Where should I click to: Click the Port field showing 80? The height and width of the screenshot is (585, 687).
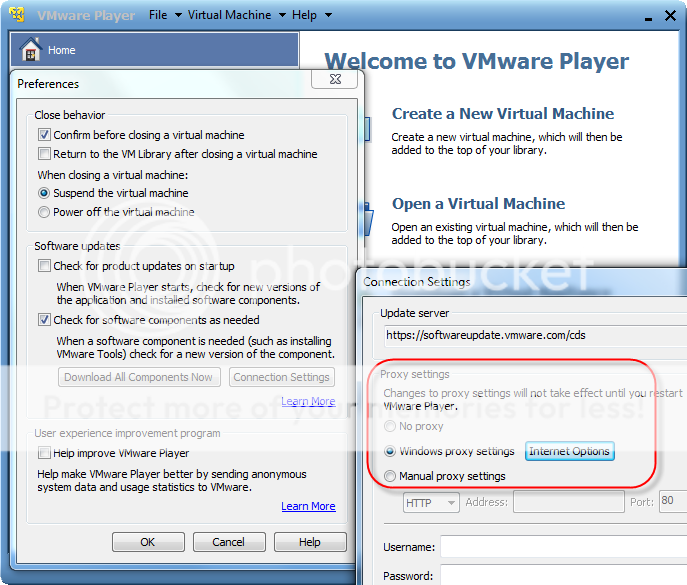pos(673,501)
